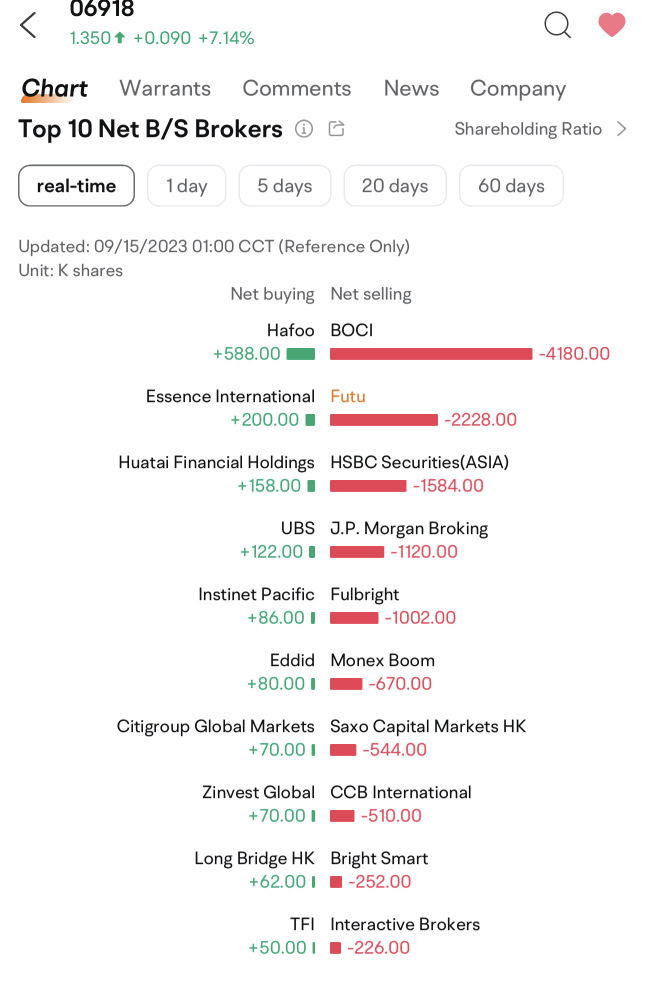Viewport: 645px width, 998px height.
Task: Open the info icon beside Top 10 Brokers
Action: coord(304,129)
